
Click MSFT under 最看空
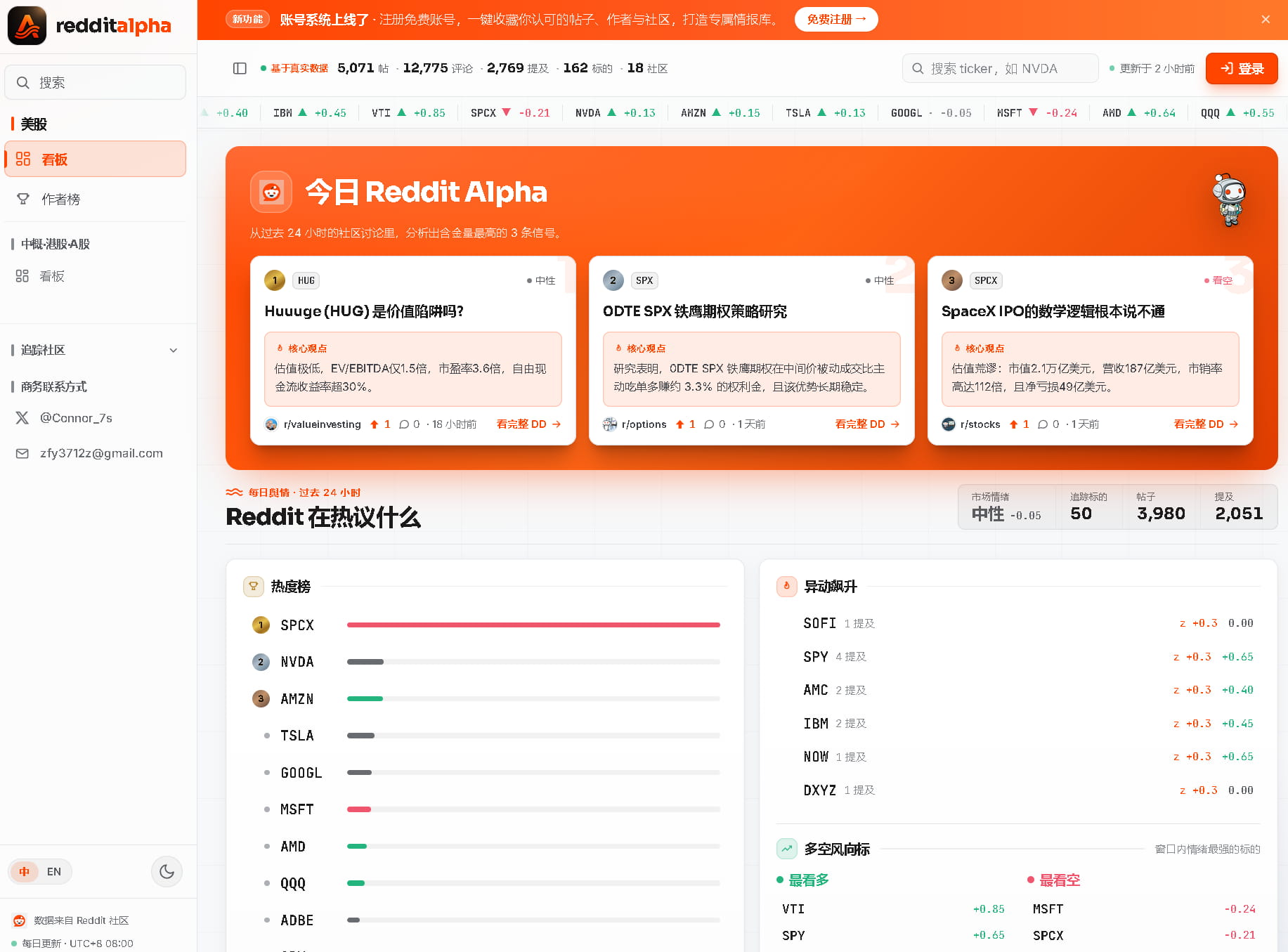point(1048,909)
